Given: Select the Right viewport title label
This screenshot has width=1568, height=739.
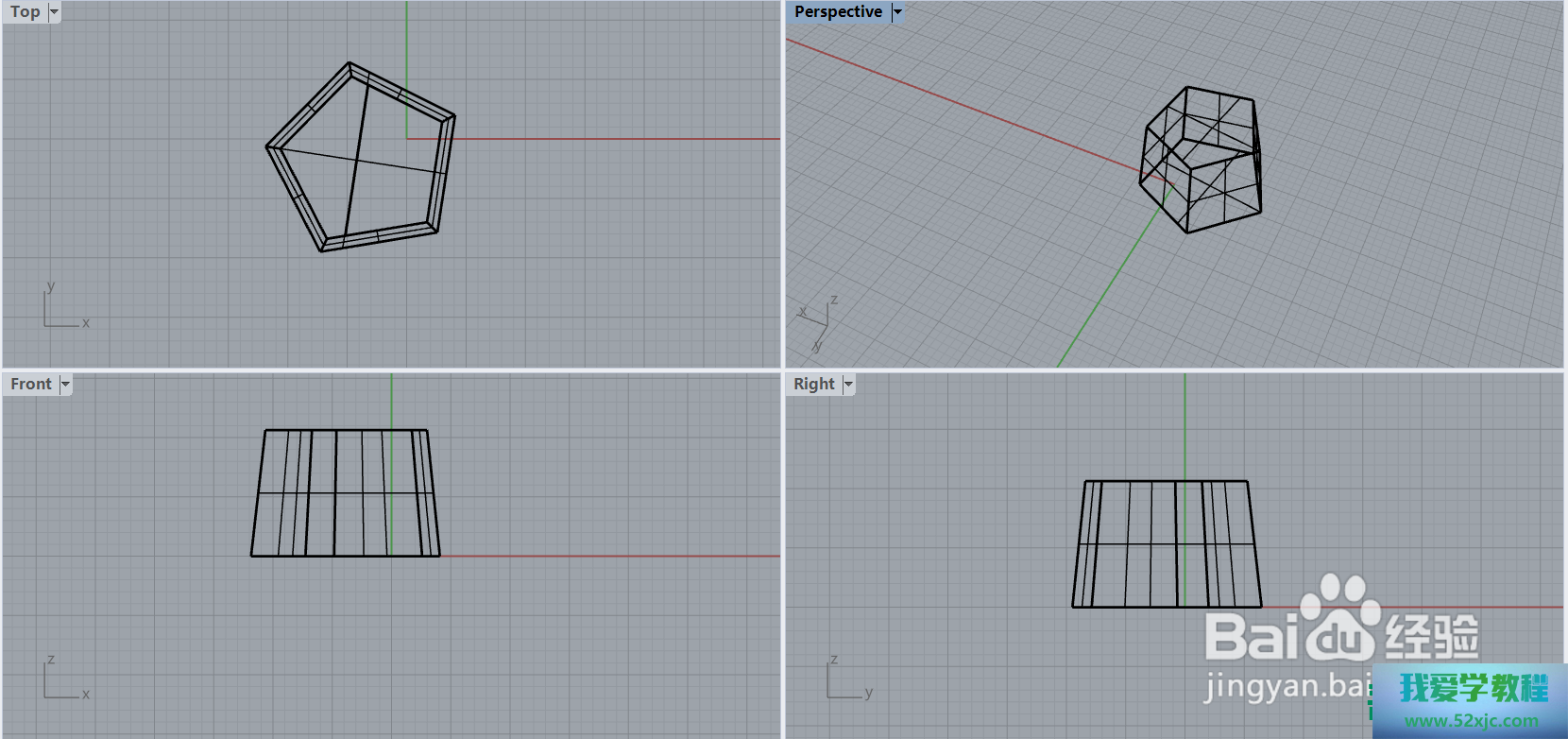Looking at the screenshot, I should click(813, 385).
